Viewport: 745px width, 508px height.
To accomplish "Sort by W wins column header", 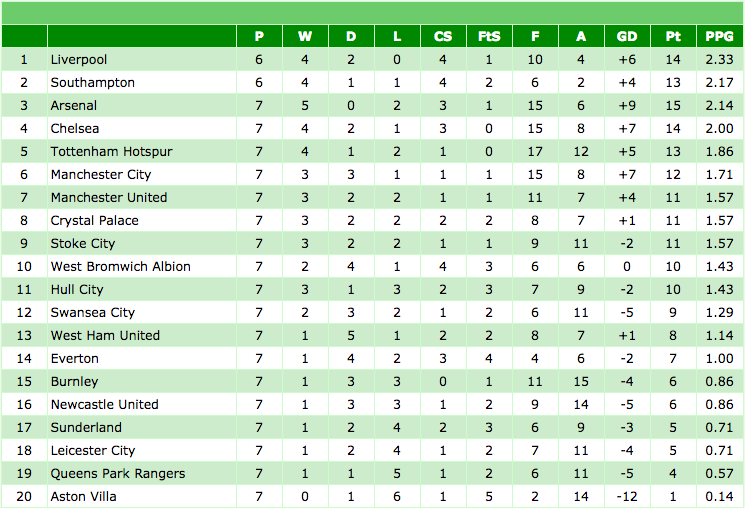I will point(305,36).
